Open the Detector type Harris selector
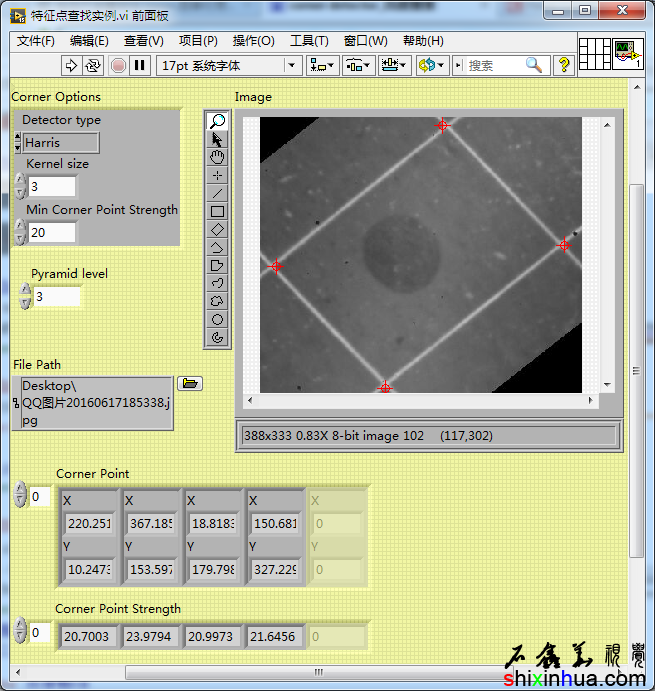Viewport: 655px width, 691px height. tap(60, 143)
